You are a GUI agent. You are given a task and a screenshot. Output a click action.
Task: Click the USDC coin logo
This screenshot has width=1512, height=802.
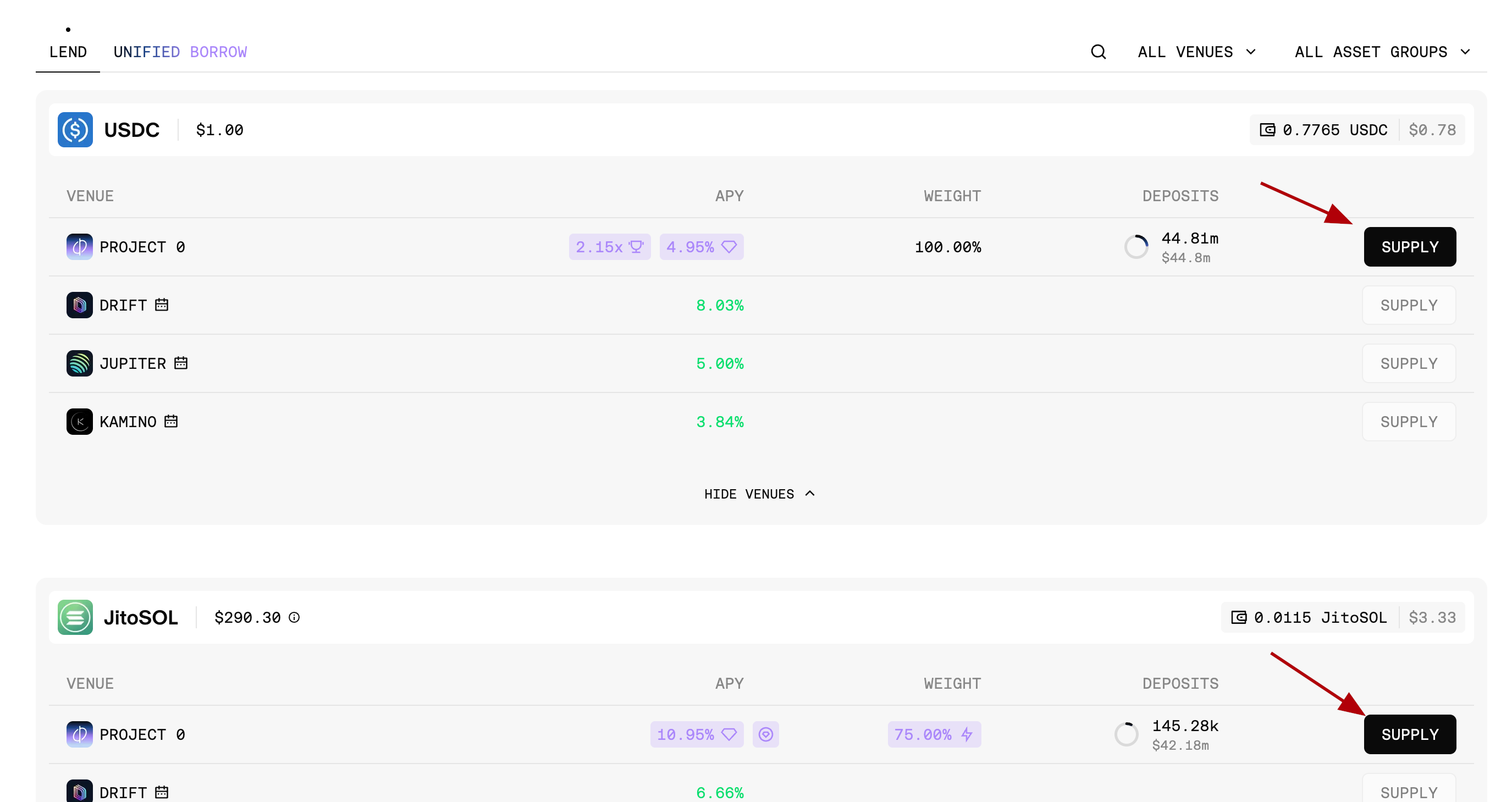(75, 130)
